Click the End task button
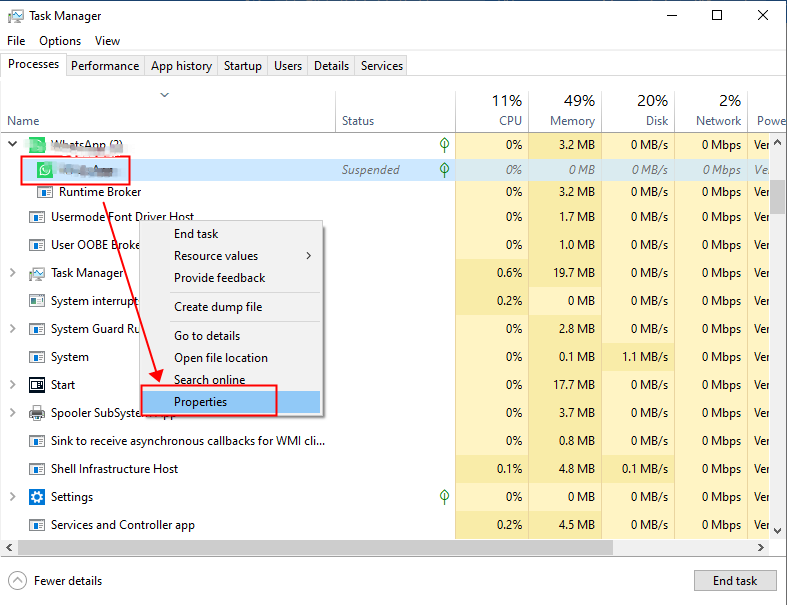Viewport: 787px width, 605px height. click(734, 581)
